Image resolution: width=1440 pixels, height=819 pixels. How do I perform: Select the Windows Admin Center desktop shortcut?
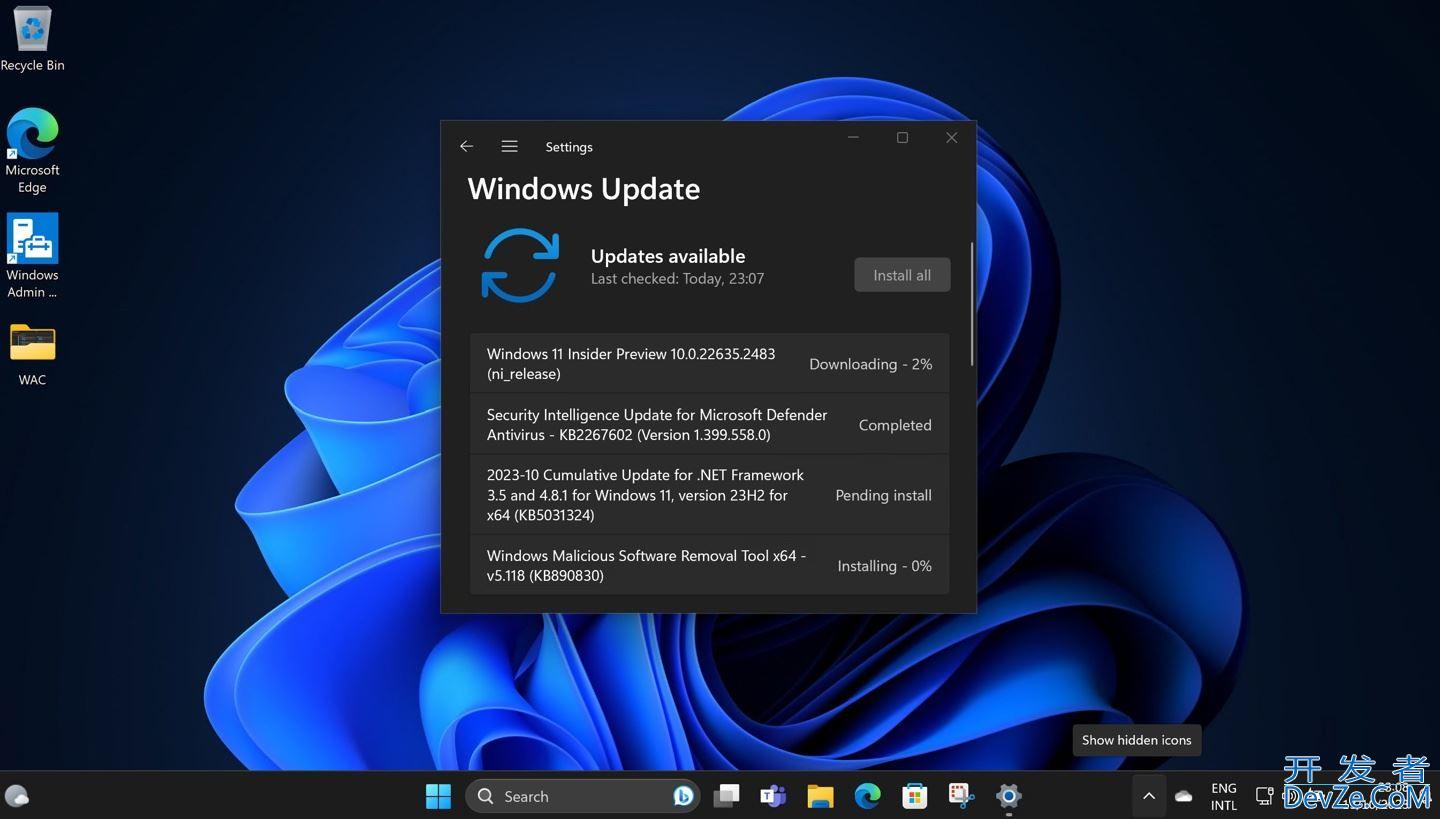coord(32,256)
